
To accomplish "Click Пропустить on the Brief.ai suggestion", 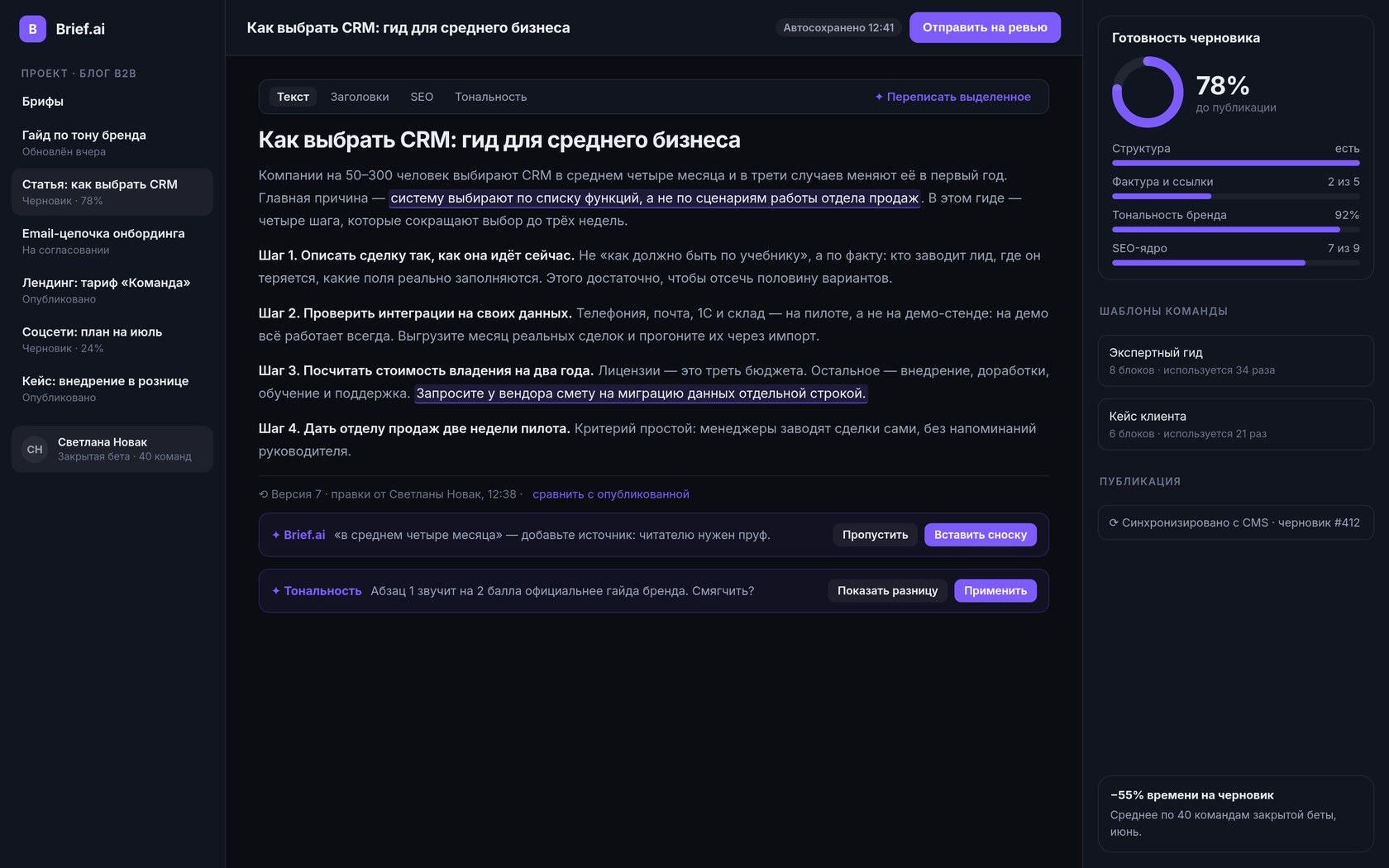I will [875, 535].
